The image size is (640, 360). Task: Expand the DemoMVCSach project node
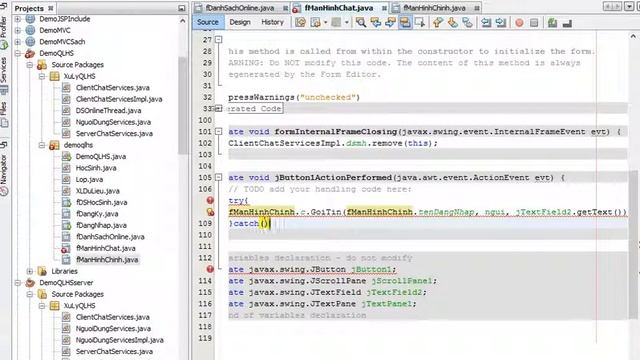(x=18, y=42)
